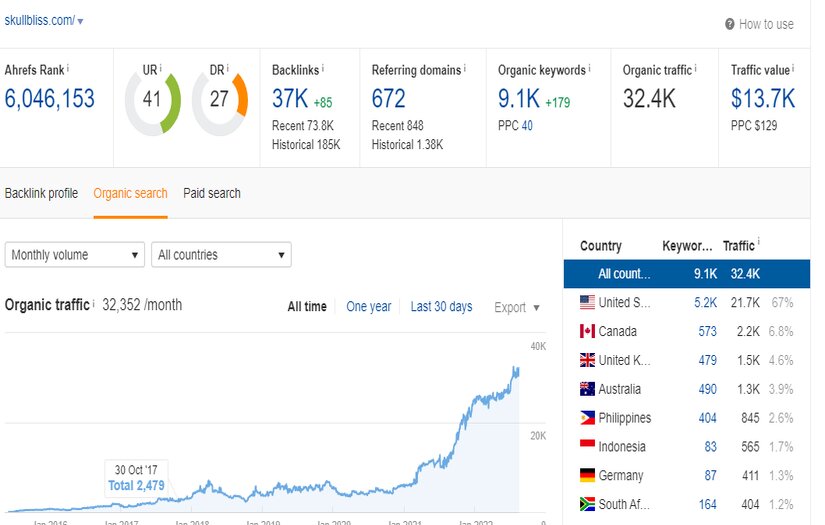825x525 pixels.
Task: Click the United Kingdom flag icon
Action: [x=587, y=360]
